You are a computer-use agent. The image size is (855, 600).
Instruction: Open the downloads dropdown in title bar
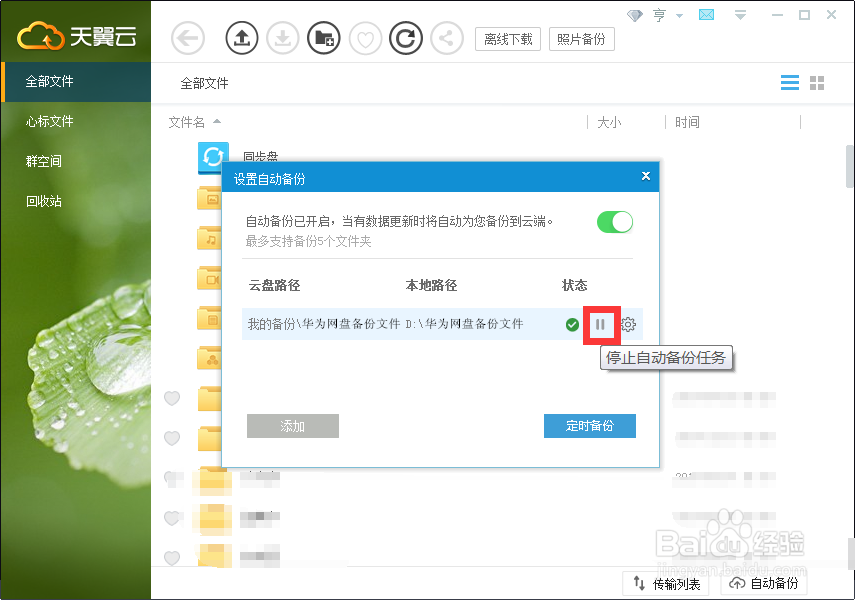(738, 16)
